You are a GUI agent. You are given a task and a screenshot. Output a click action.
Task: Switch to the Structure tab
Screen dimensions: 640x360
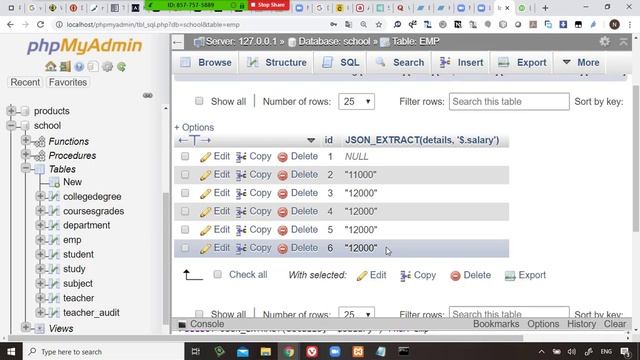click(277, 62)
